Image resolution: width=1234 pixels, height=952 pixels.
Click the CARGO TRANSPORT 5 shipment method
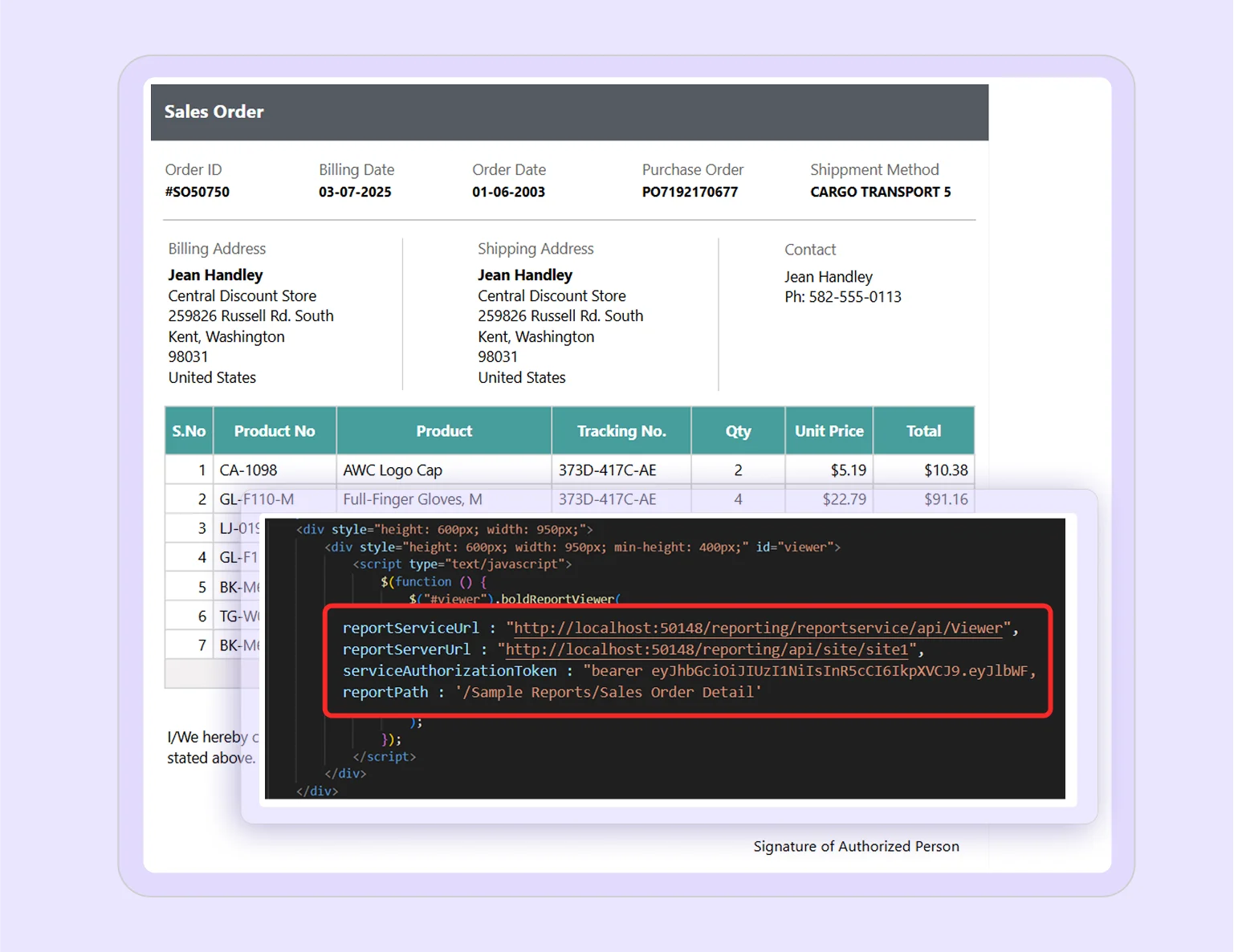(880, 192)
